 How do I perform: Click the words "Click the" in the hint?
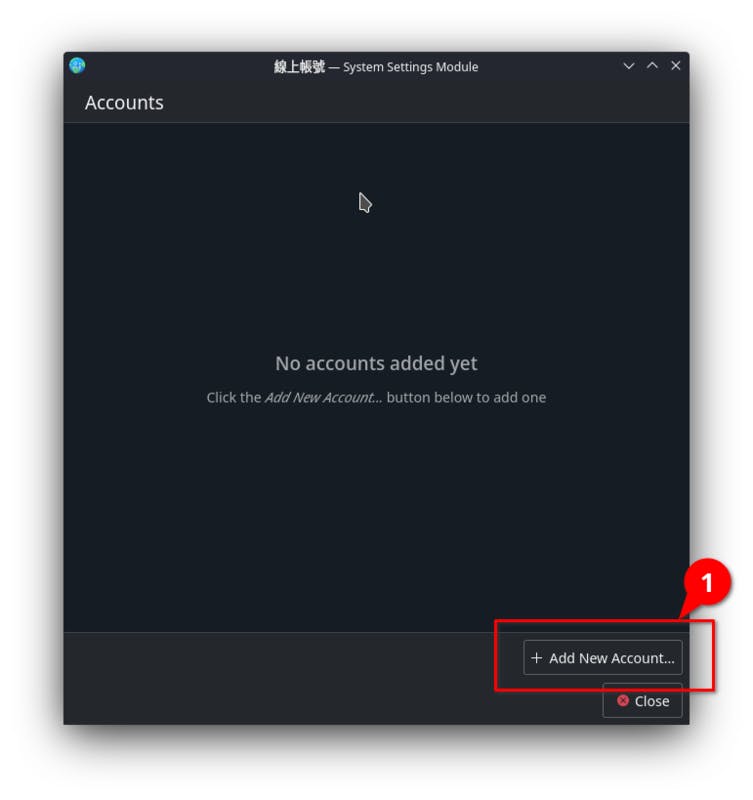(234, 397)
